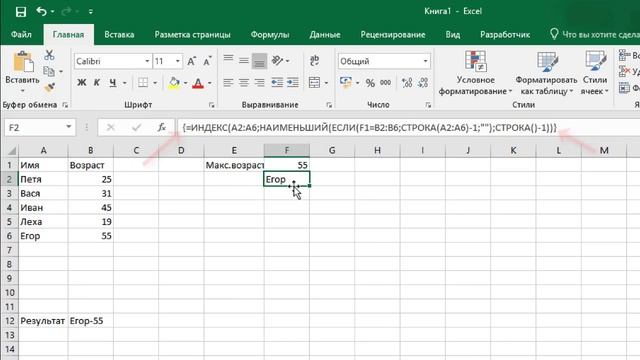The image size is (640, 360).
Task: Apply thousands separator 000 format
Action: (x=385, y=83)
